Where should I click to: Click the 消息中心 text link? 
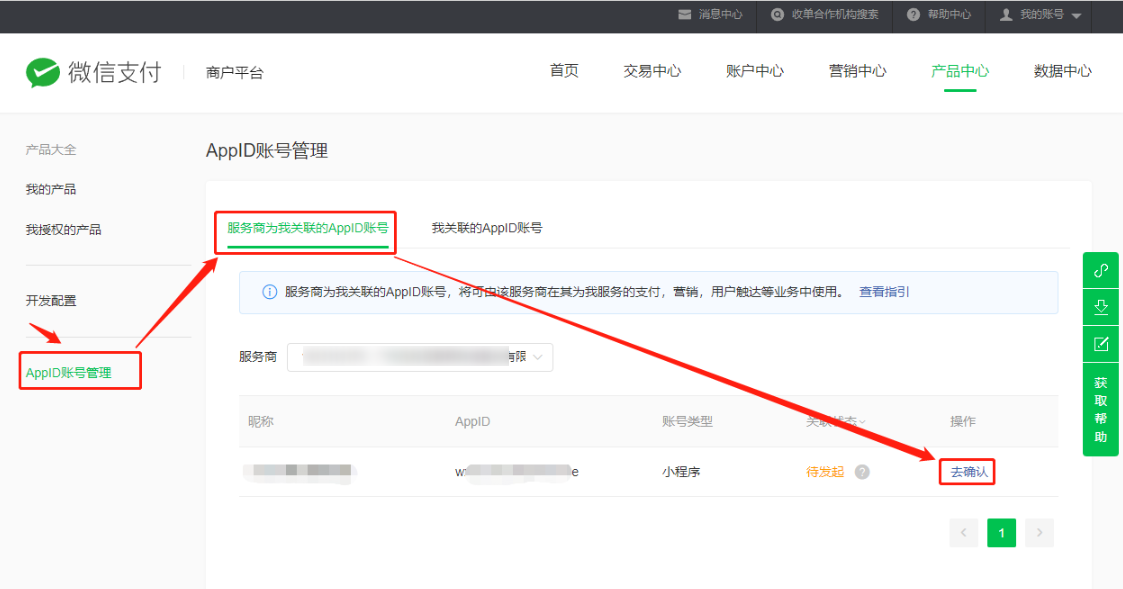(x=720, y=14)
